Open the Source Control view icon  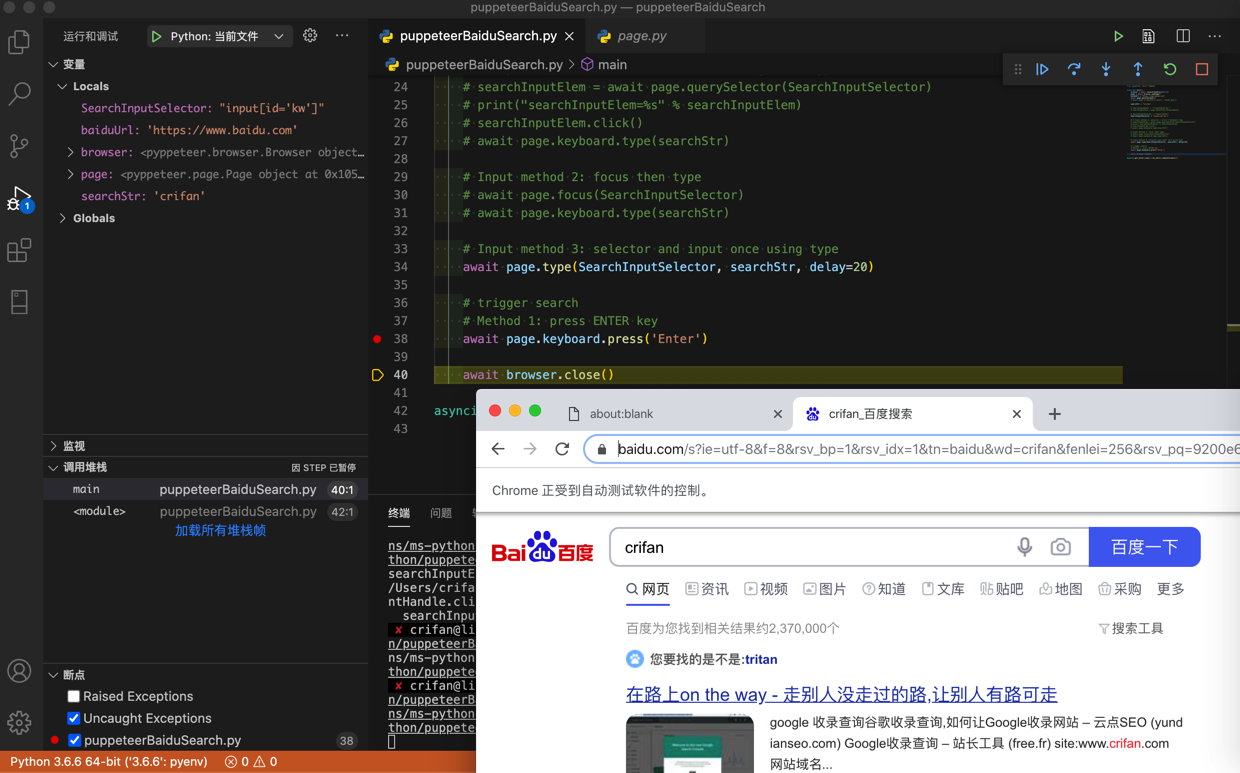19,146
